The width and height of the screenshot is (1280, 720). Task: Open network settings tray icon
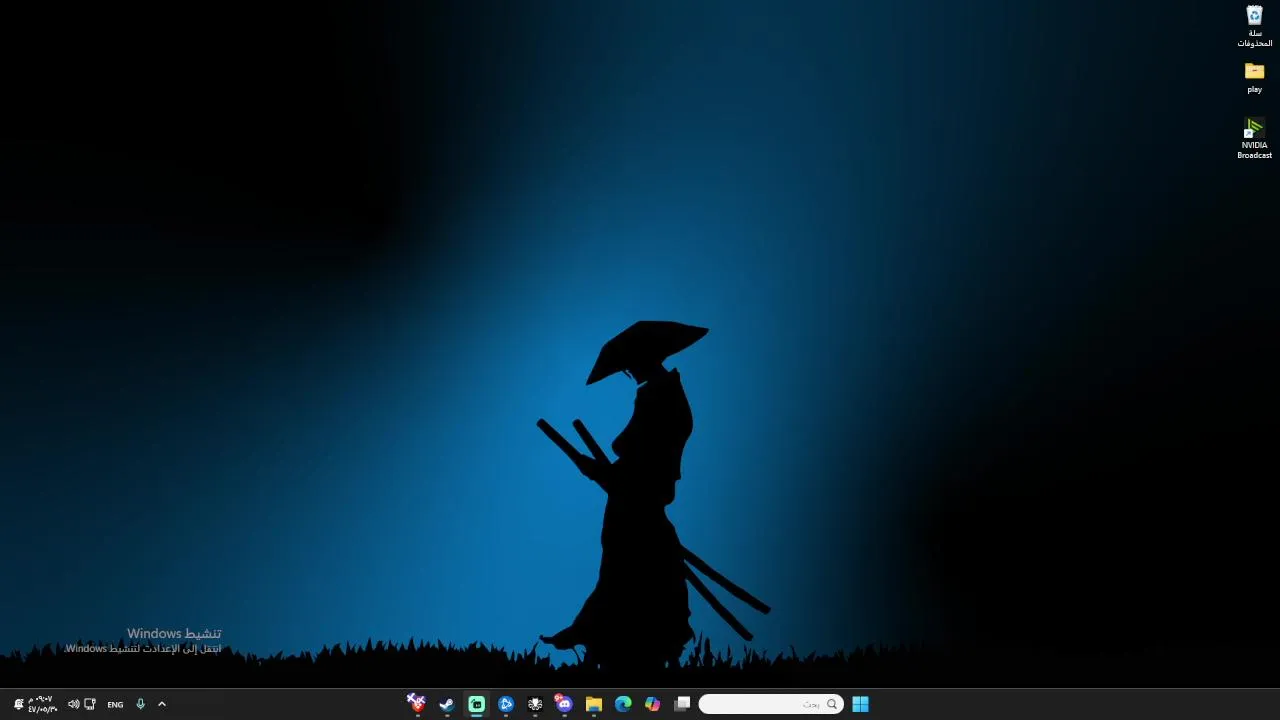pos(90,704)
